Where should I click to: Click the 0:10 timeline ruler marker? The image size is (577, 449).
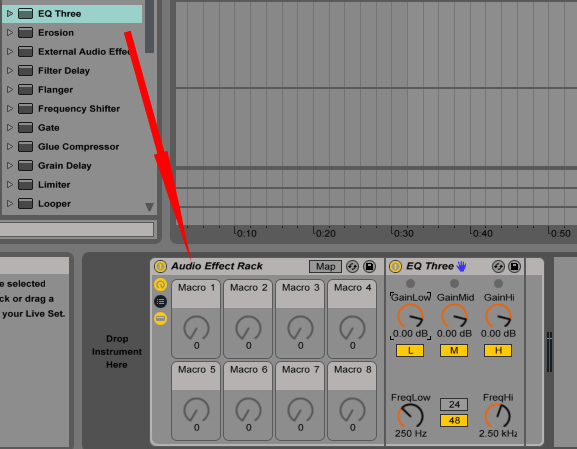pos(245,233)
